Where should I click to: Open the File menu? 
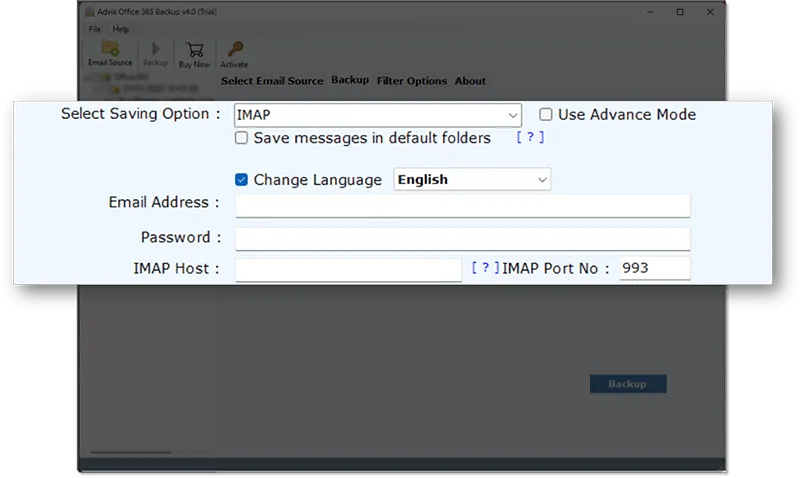(x=95, y=29)
